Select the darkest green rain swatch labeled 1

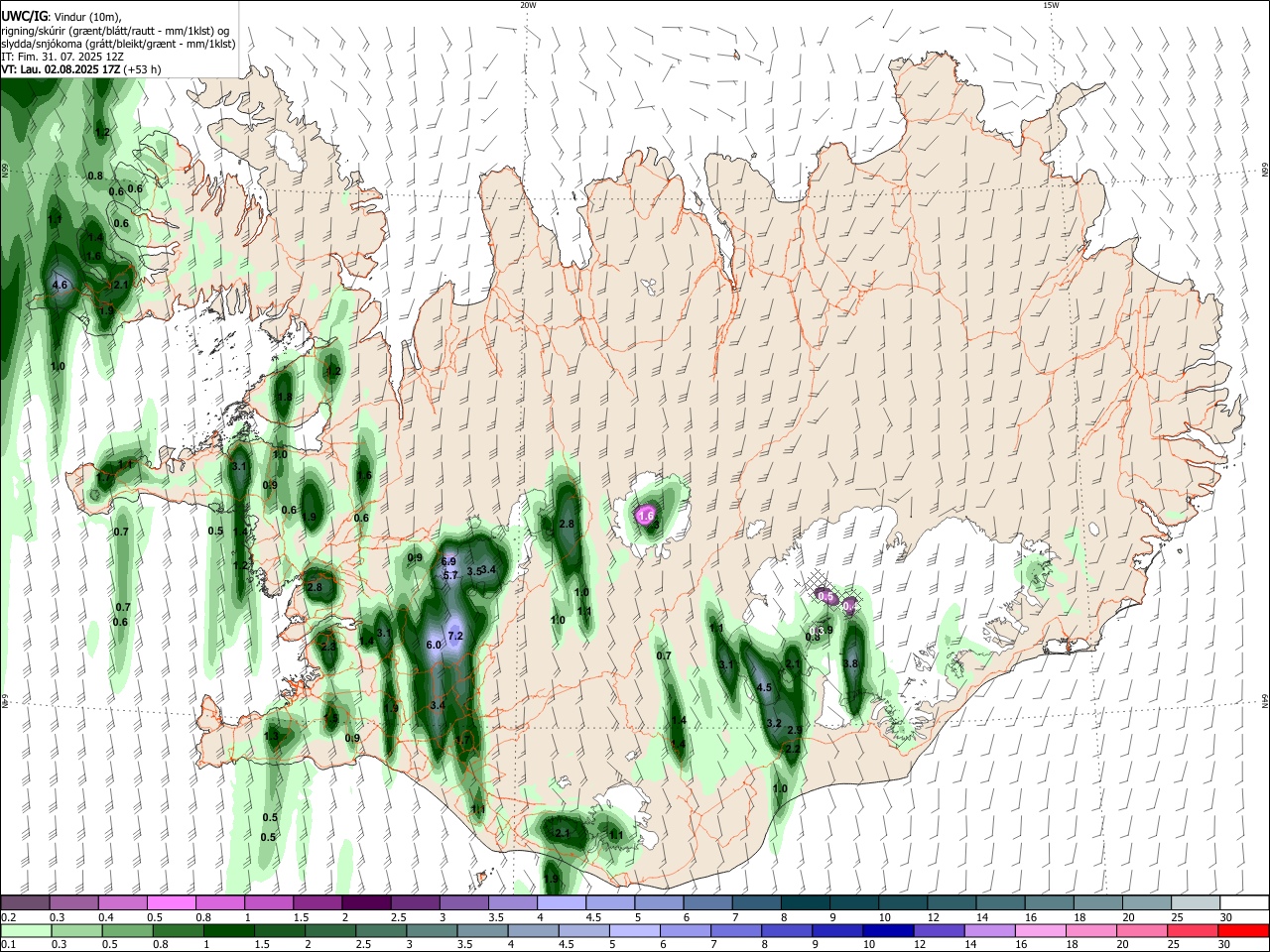[x=227, y=930]
